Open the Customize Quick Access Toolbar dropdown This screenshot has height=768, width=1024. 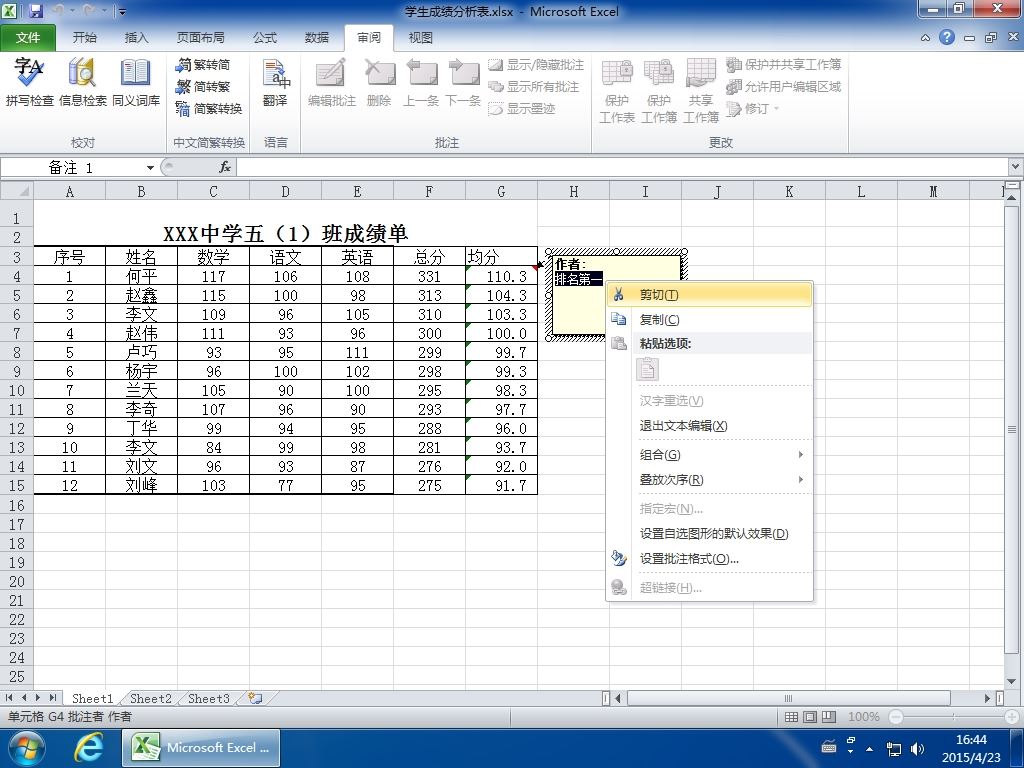(x=123, y=12)
